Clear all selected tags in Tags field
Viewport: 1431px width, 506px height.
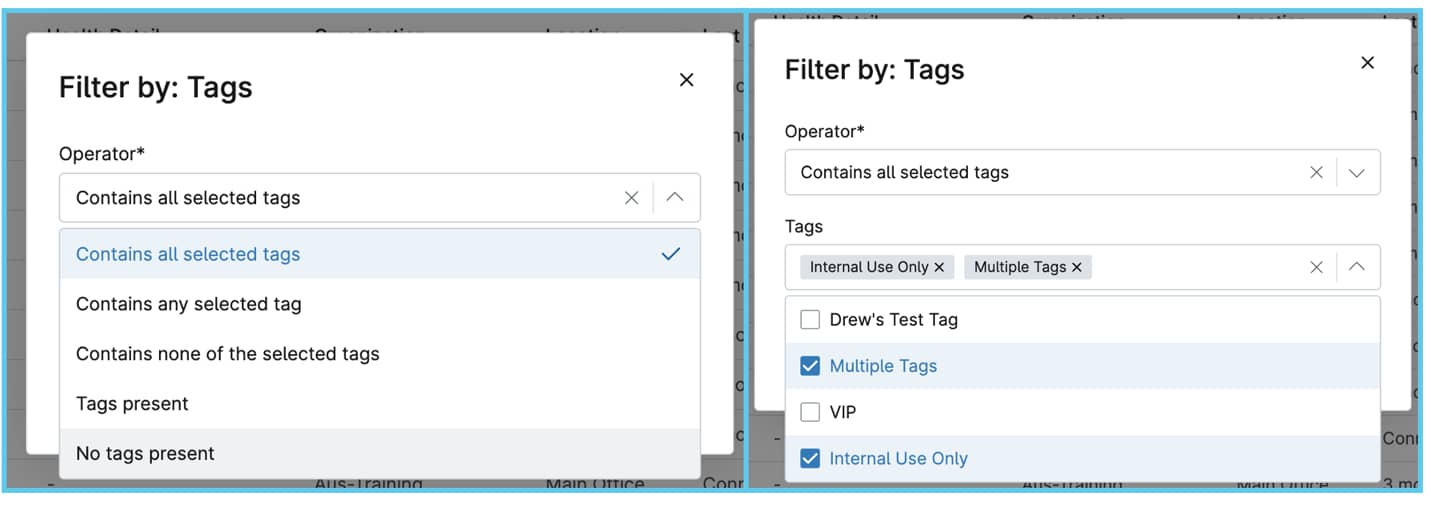tap(1316, 267)
